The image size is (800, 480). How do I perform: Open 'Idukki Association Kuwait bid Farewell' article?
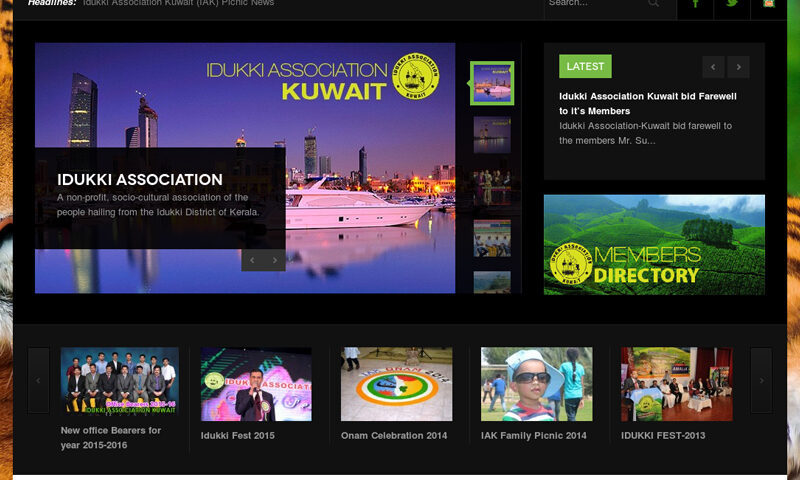coord(647,104)
